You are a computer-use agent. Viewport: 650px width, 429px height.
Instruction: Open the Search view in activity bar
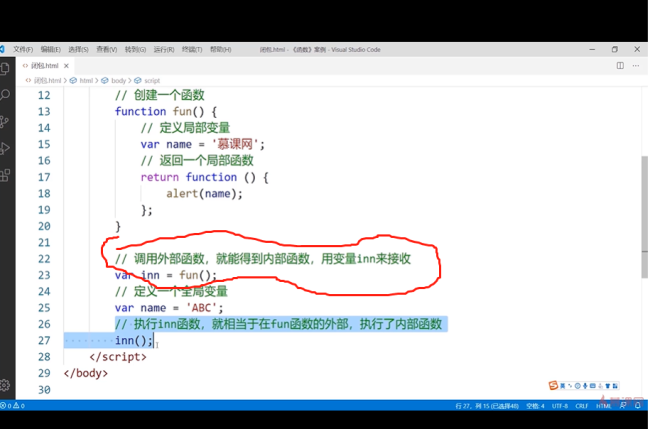coord(5,95)
